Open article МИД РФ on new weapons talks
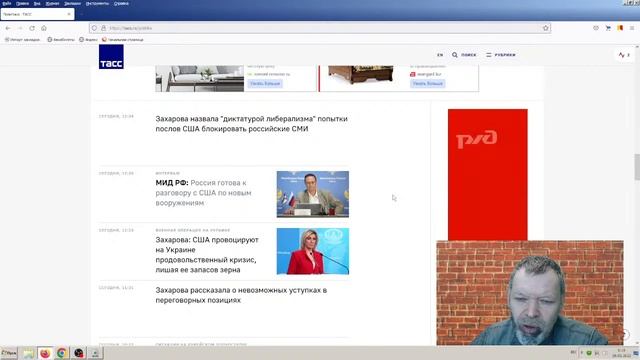Screen dimensions: 640x360 click(203, 193)
